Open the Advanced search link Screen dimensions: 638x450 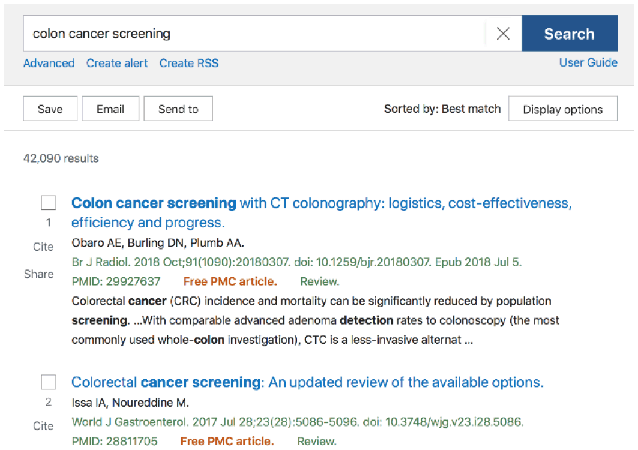pos(49,63)
